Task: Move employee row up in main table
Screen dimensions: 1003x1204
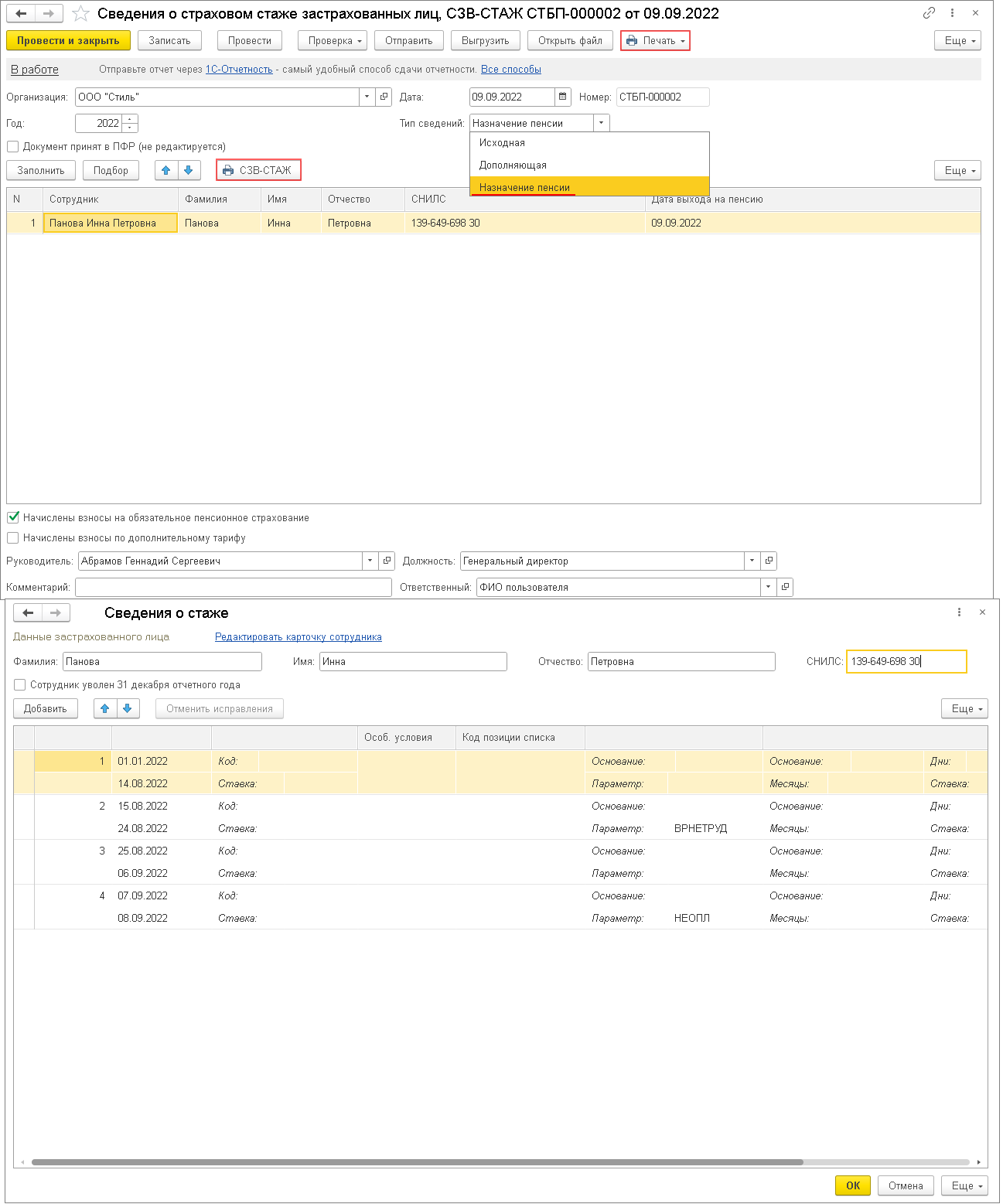Action: click(x=166, y=170)
